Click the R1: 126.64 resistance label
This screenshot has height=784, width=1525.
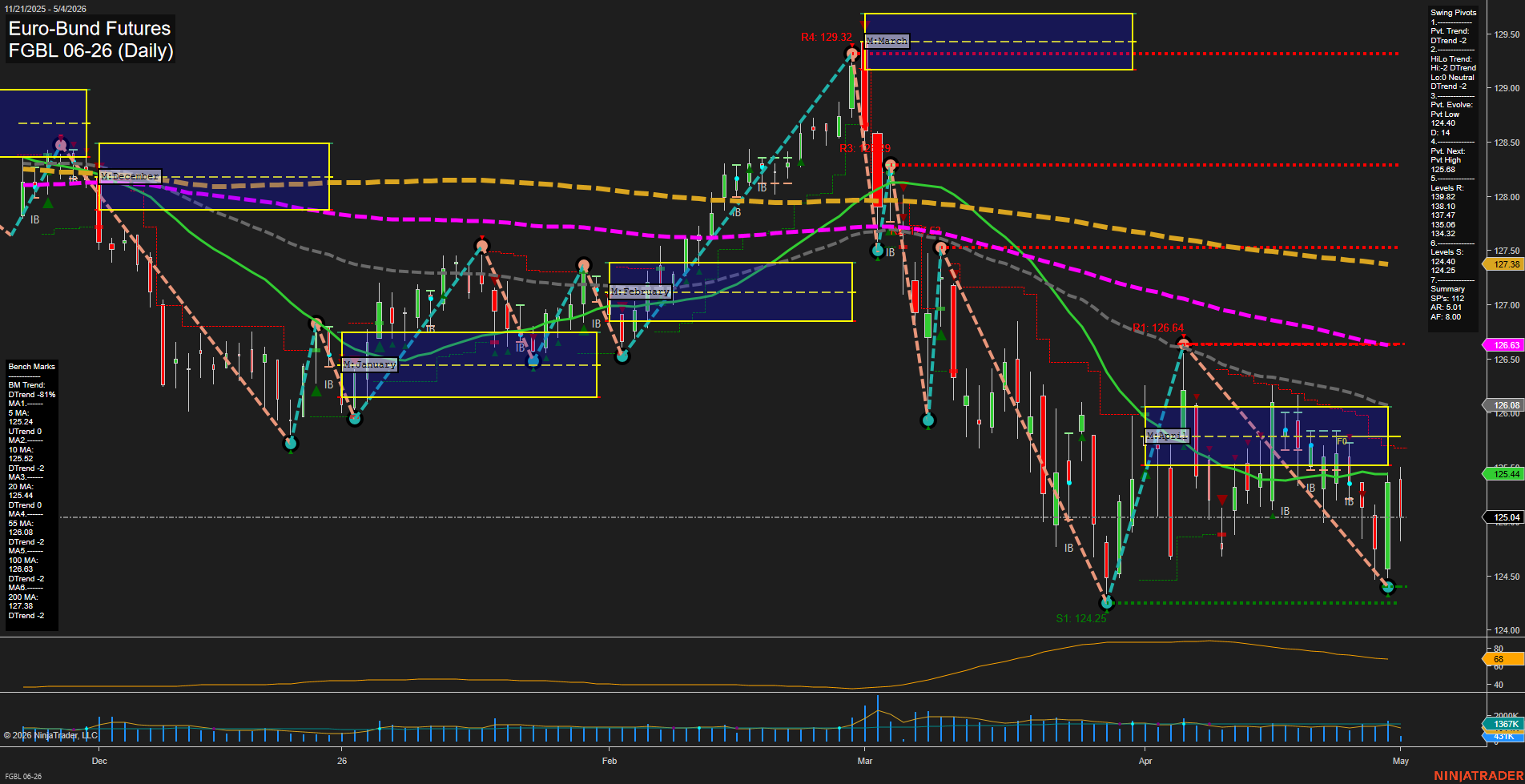click(x=1158, y=328)
